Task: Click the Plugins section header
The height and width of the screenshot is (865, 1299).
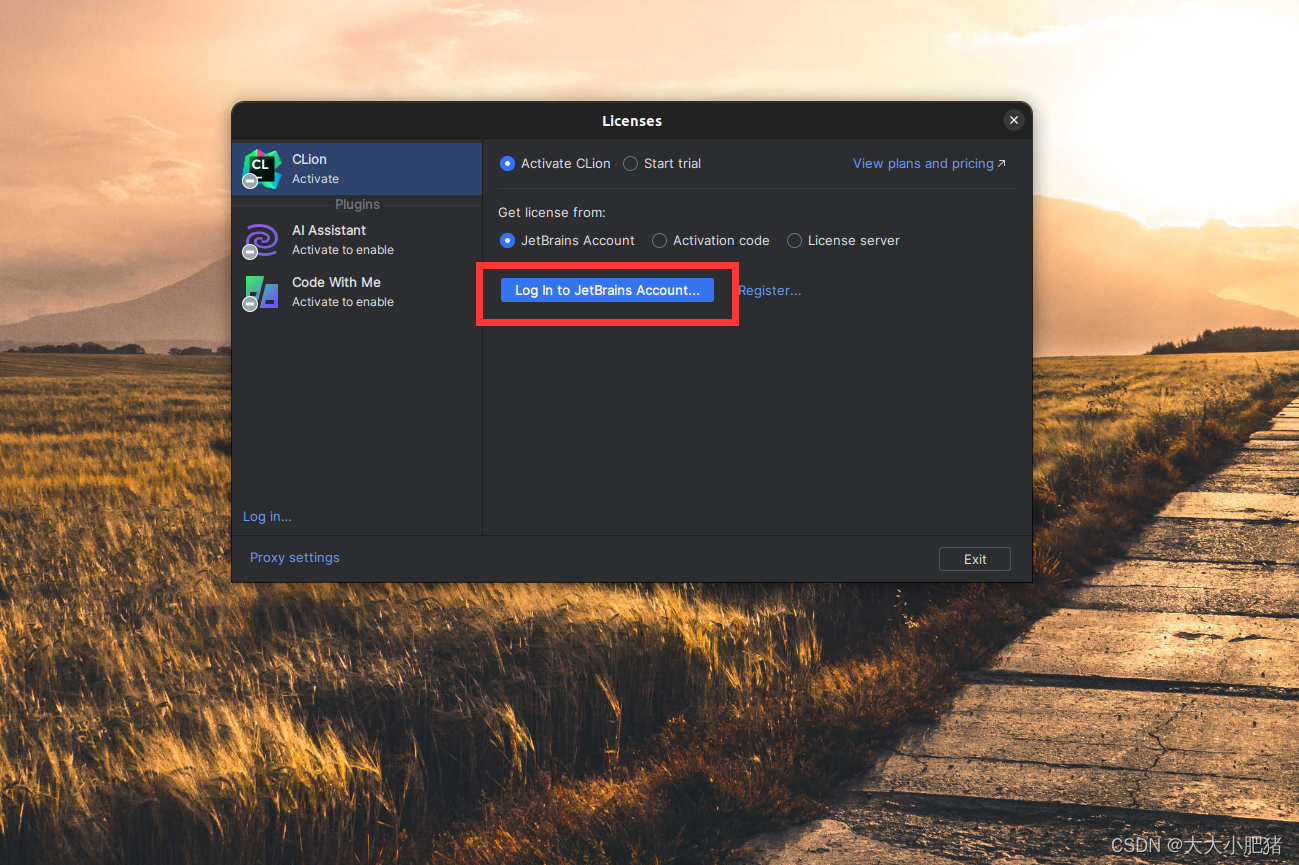Action: pyautogui.click(x=357, y=204)
